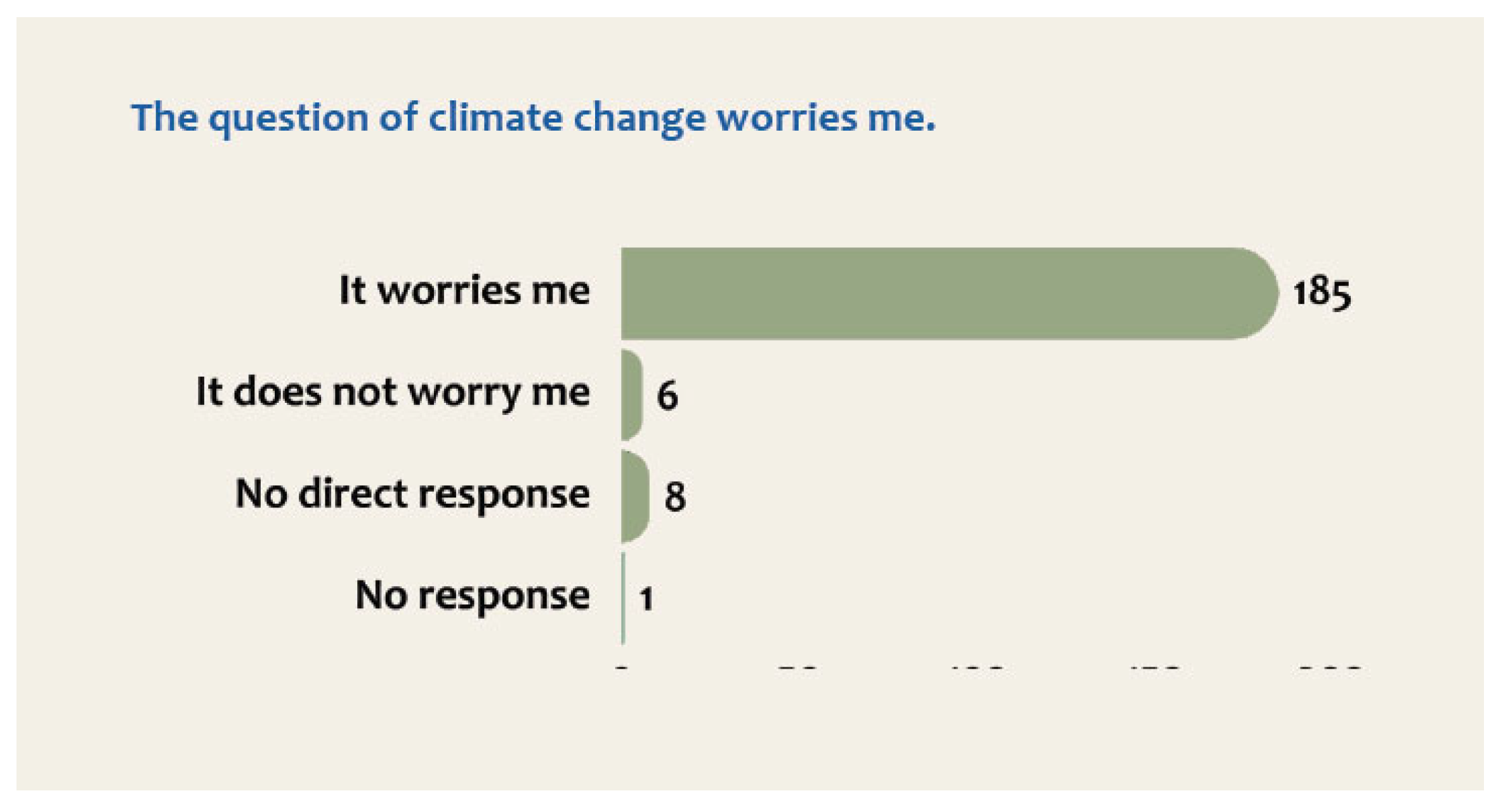Click the value label 6
Image resolution: width=1503 pixels, height=812 pixels.
pyautogui.click(x=667, y=395)
